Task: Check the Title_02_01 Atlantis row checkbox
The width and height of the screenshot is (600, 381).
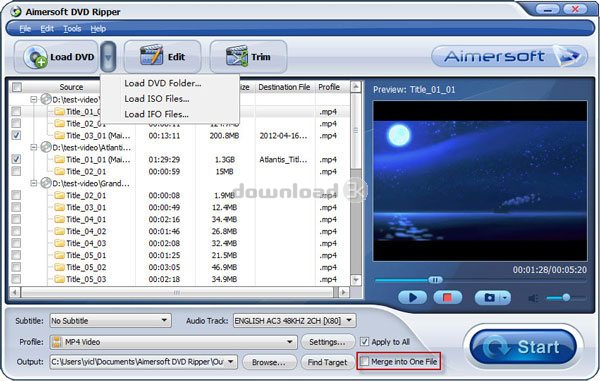Action: (16, 171)
